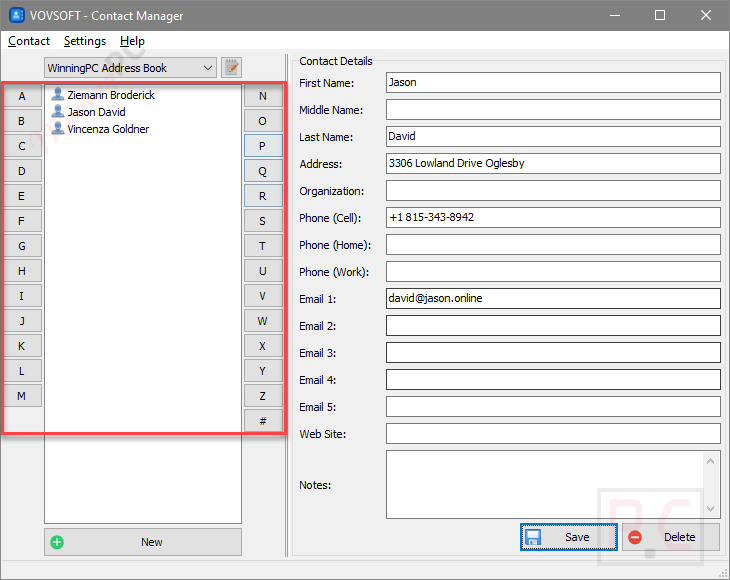Filter contacts by letter N

pyautogui.click(x=263, y=96)
